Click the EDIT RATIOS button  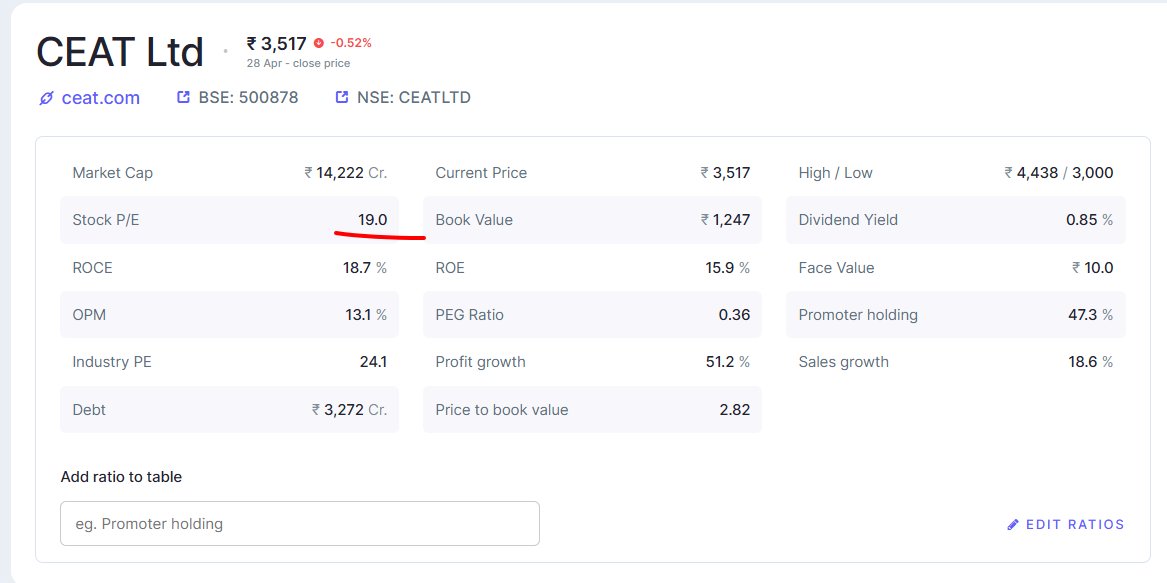pyautogui.click(x=1065, y=524)
